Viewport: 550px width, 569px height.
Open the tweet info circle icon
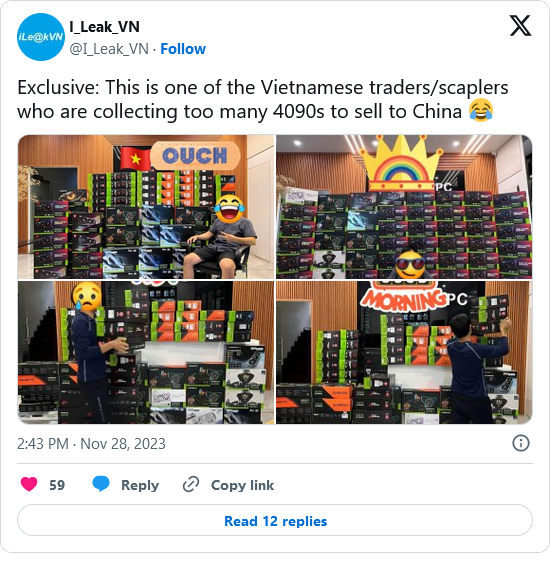pyautogui.click(x=521, y=443)
